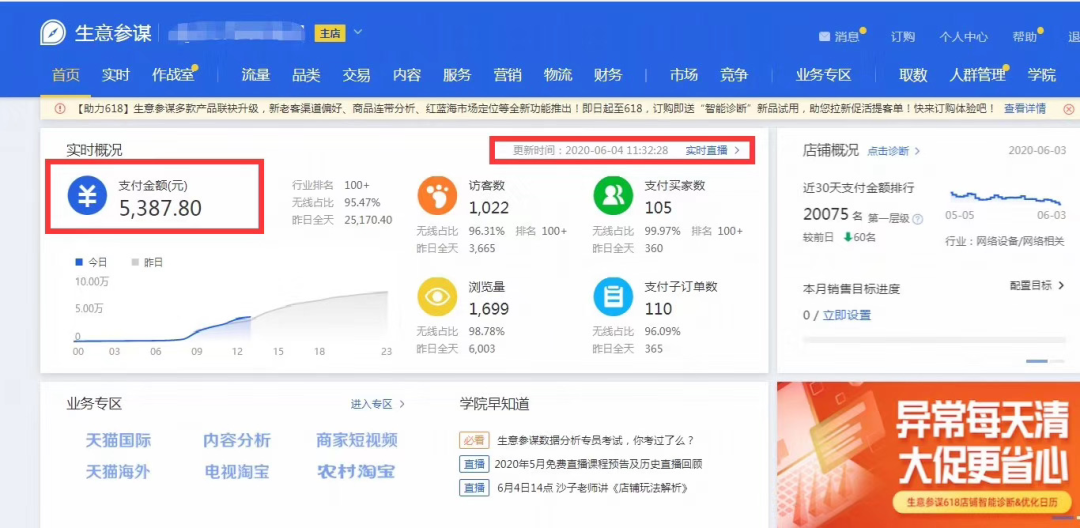Click 查看详情 in the notice banner
The width and height of the screenshot is (1080, 528).
(1025, 109)
